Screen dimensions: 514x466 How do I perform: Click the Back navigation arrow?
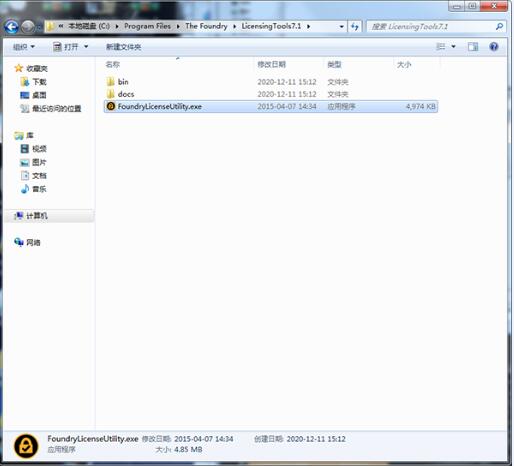coord(11,27)
